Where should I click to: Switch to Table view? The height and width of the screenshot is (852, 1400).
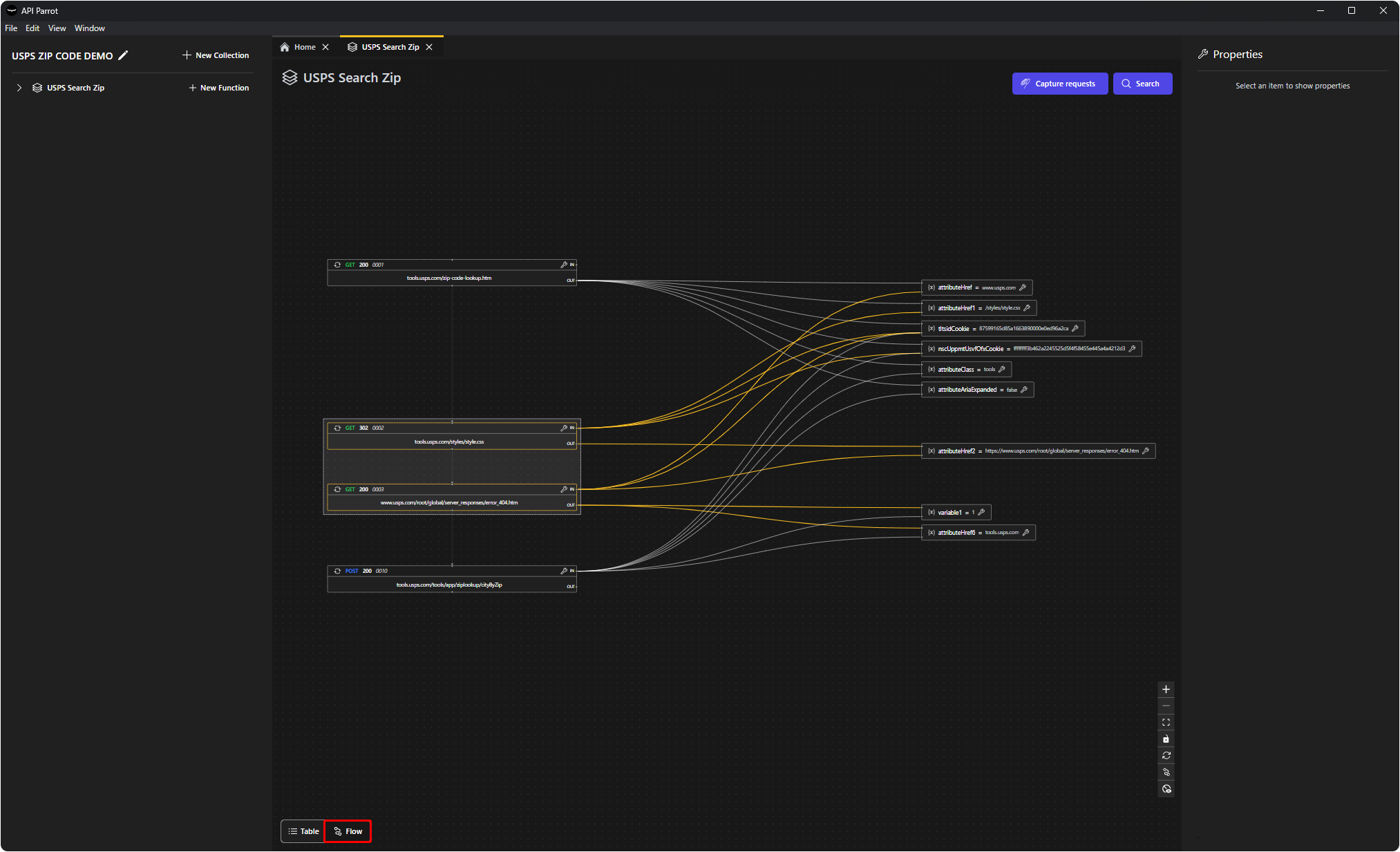pyautogui.click(x=303, y=831)
